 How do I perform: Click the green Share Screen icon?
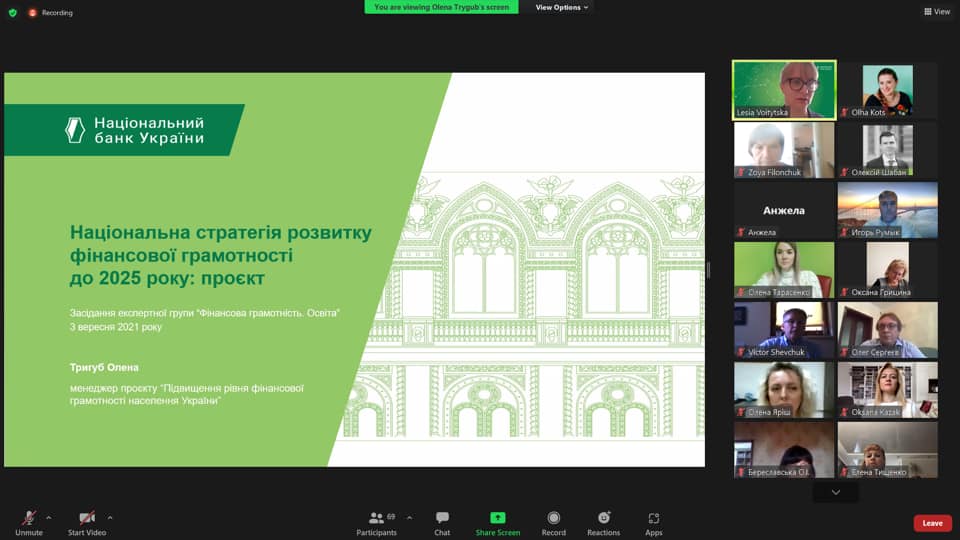(497, 518)
